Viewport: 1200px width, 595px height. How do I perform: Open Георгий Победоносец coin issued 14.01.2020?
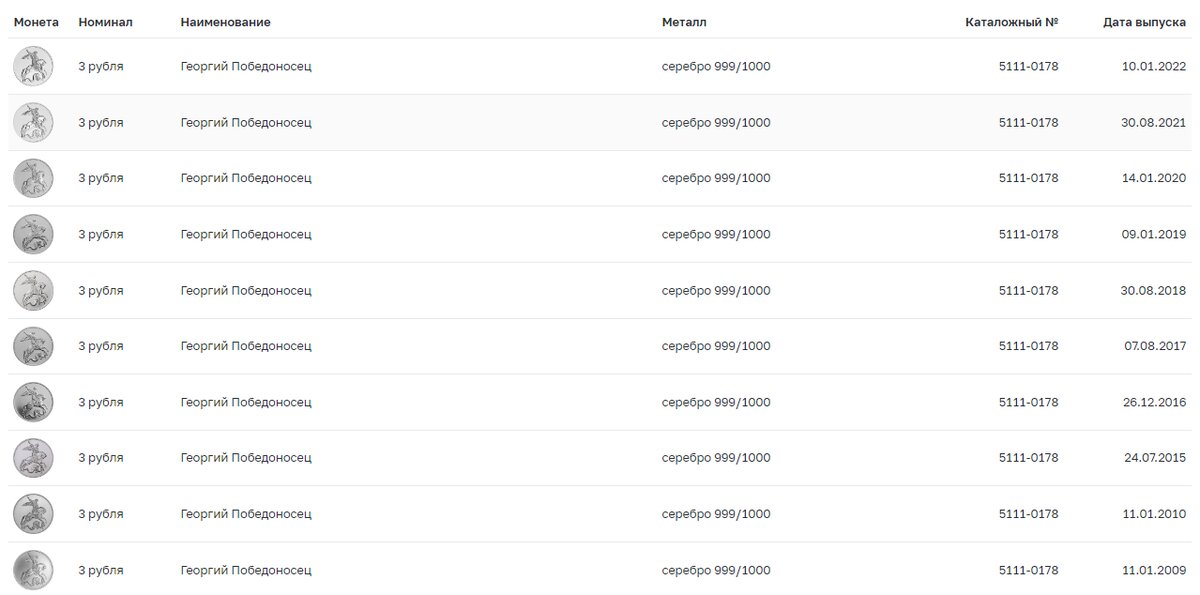point(246,179)
